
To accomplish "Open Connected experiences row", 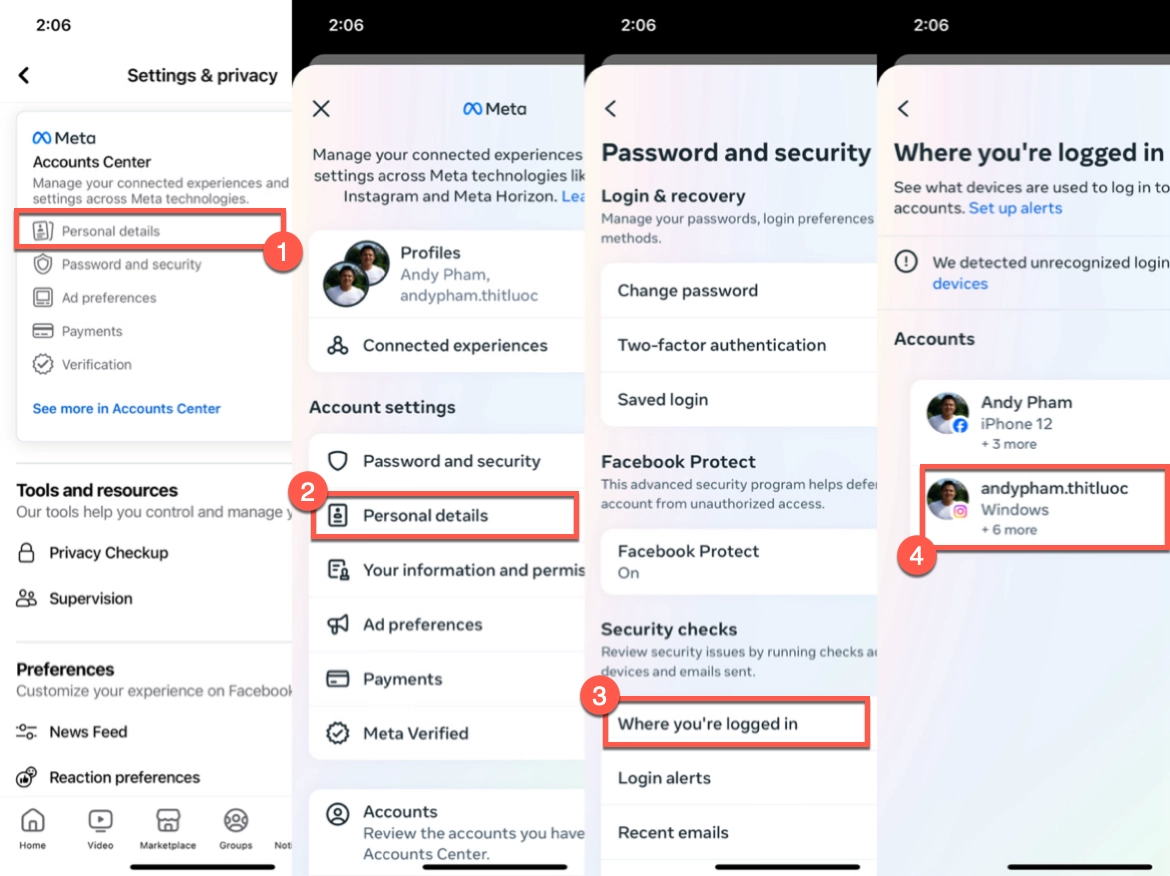I will click(447, 345).
